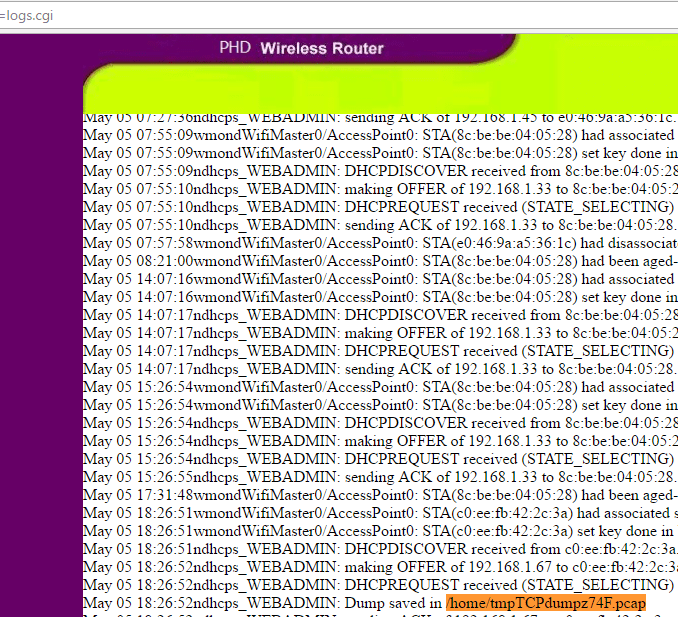This screenshot has height=617, width=678.
Task: Click the 14:07:17 DHCPREQUEST received line
Action: coord(380,351)
